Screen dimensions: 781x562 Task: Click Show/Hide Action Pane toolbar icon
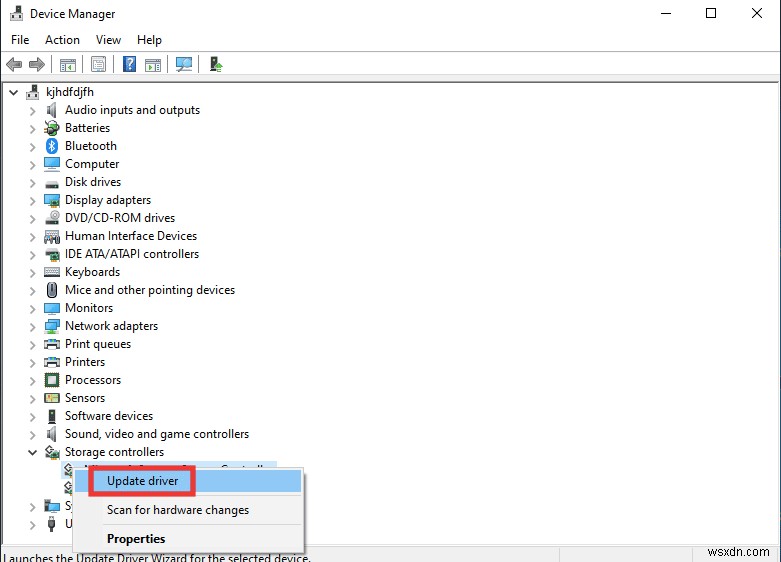[x=153, y=65]
